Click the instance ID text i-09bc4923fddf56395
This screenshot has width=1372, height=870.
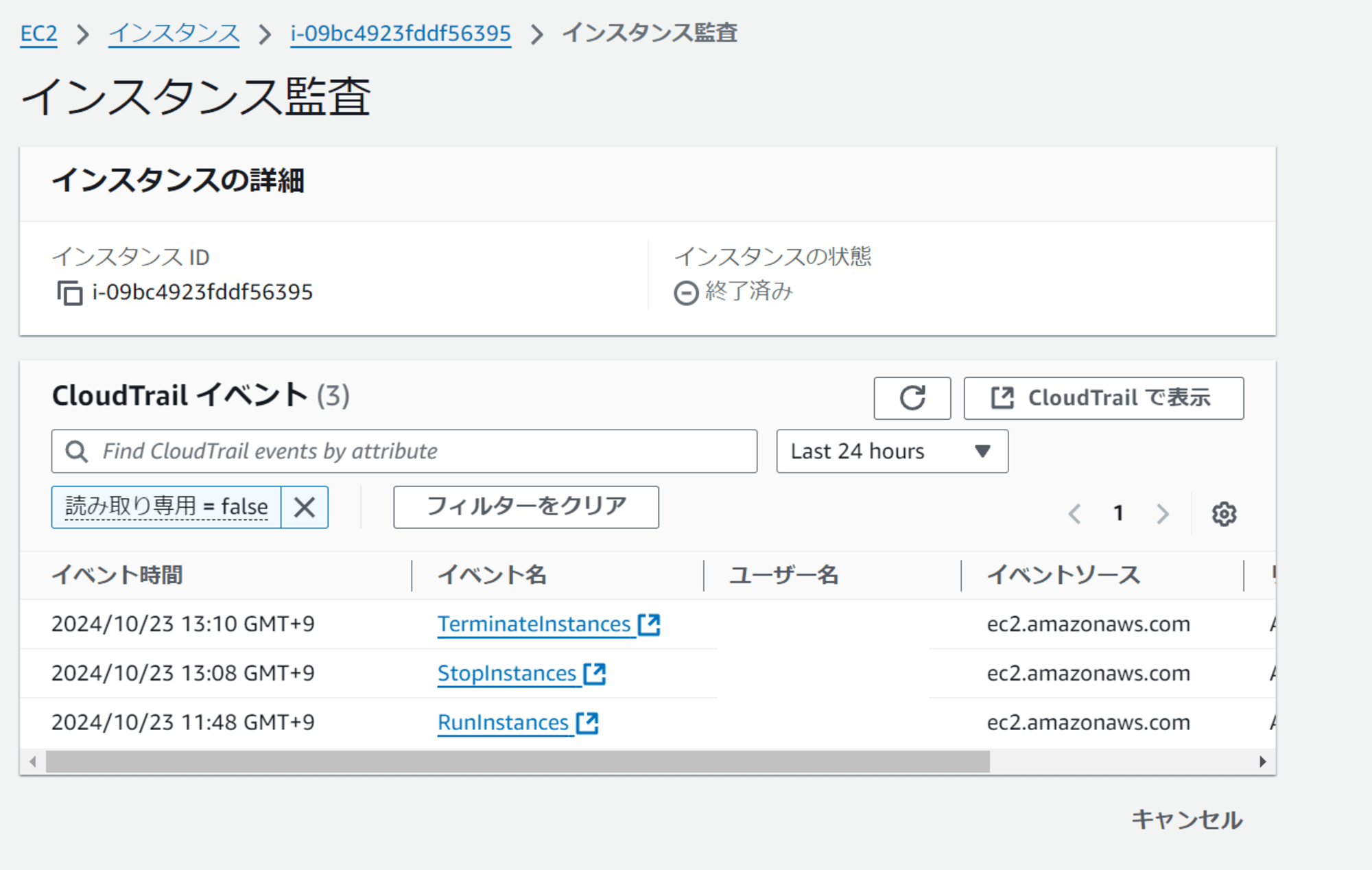tap(202, 293)
